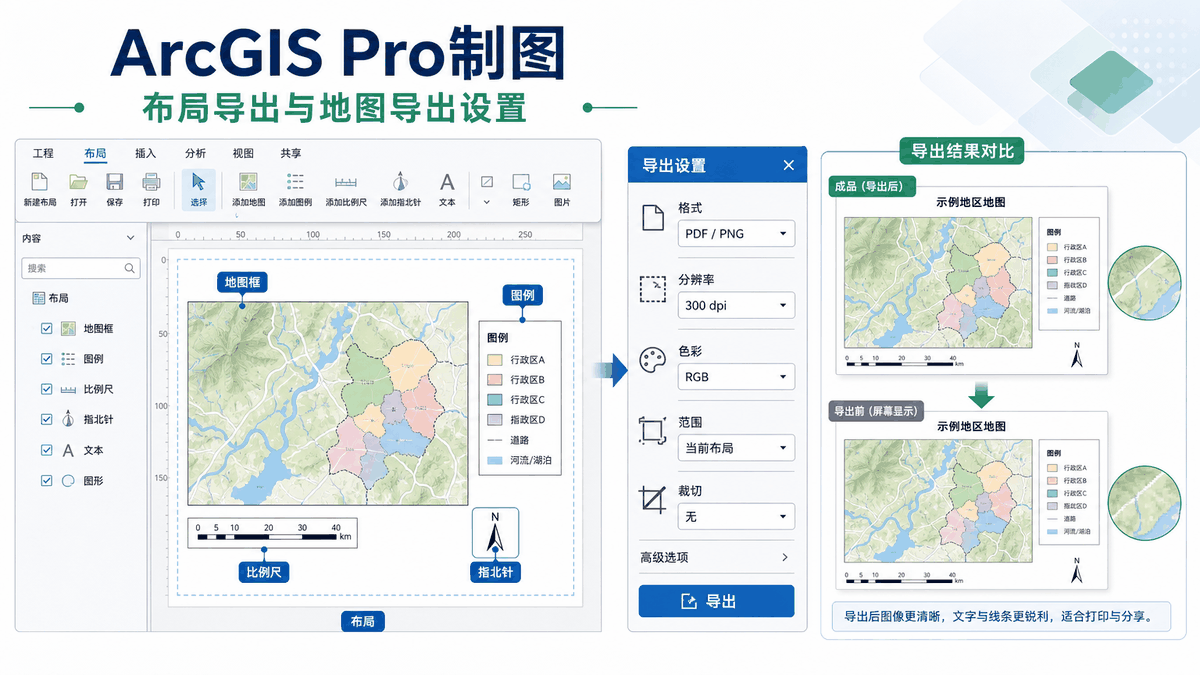Switch to the 工程 ribbon tab

43,153
